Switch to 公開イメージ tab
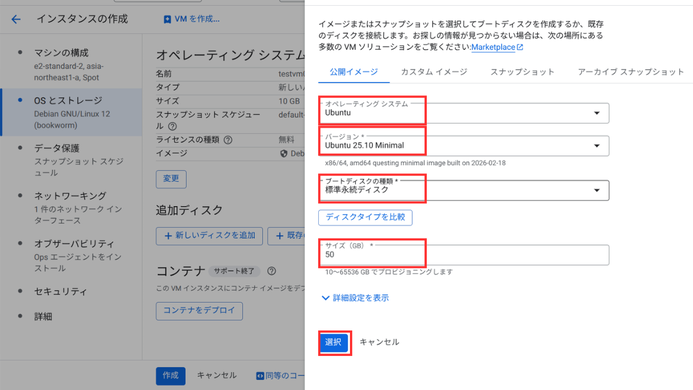The image size is (693, 390). pyautogui.click(x=354, y=72)
